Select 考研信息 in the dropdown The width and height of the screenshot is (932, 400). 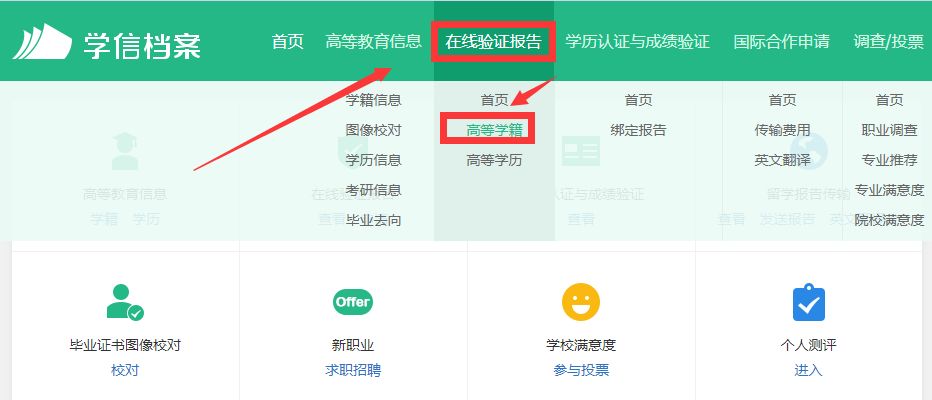(373, 190)
